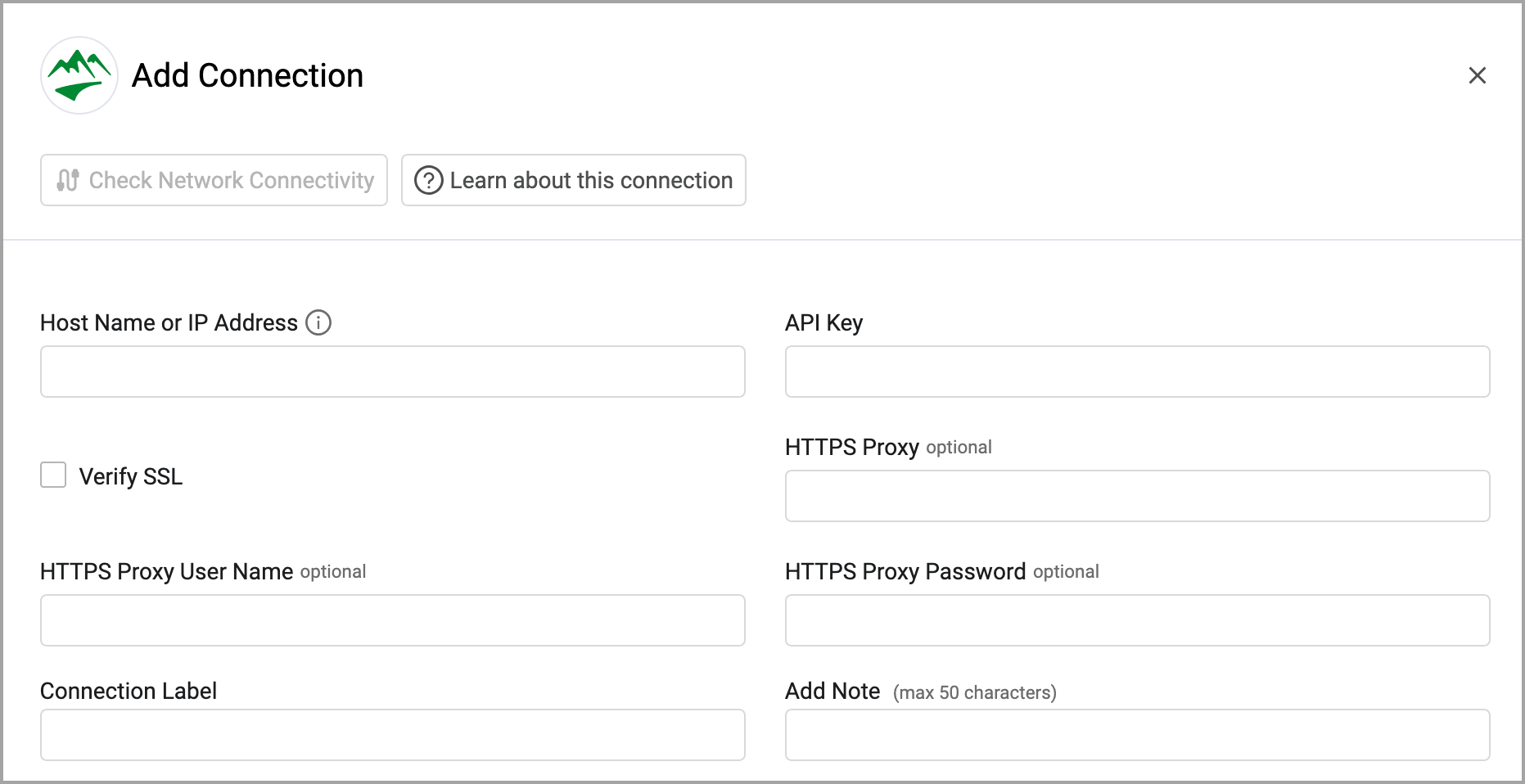Click into the Add Note field
The width and height of the screenshot is (1525, 784).
point(1137,735)
